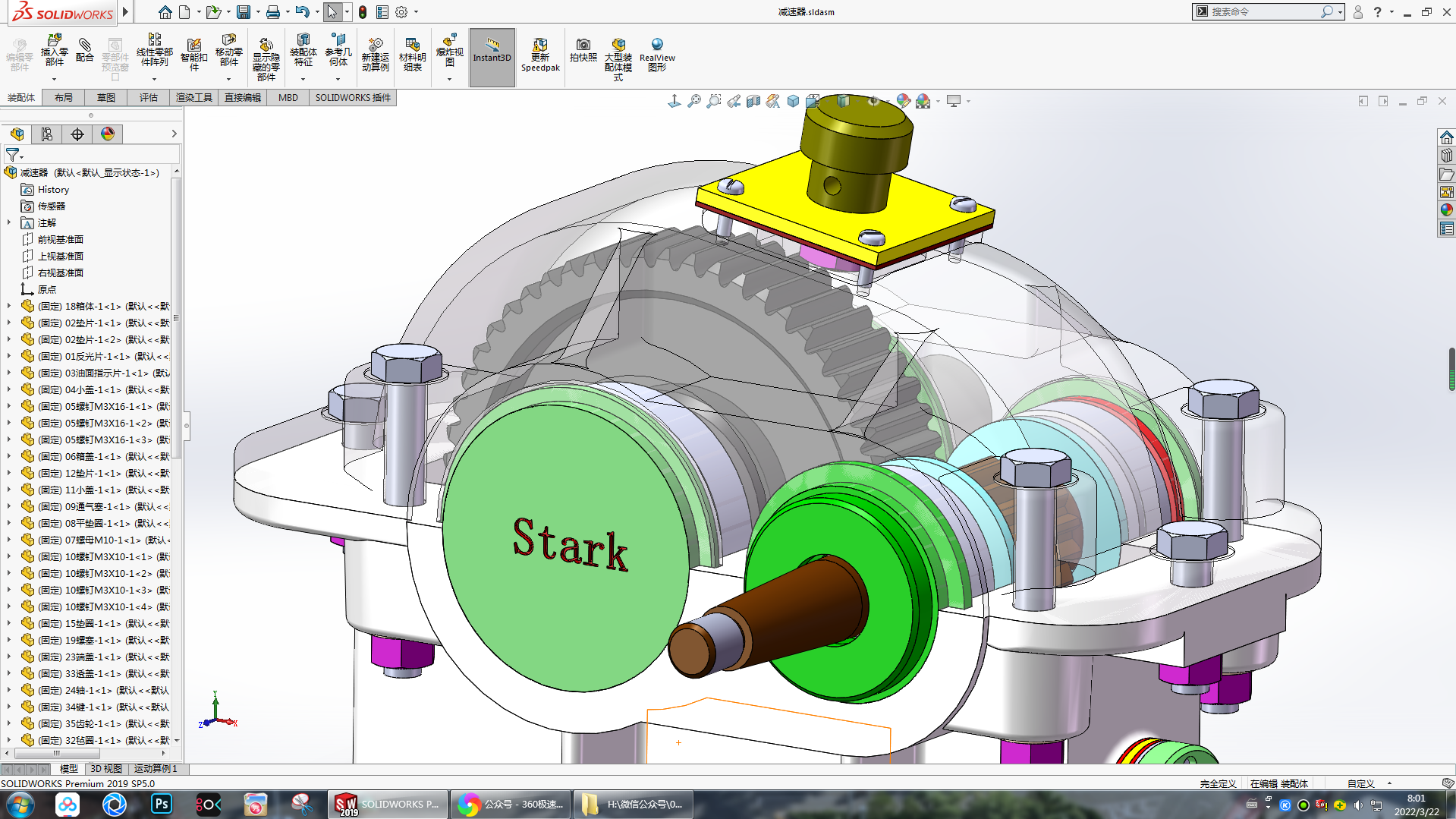
Task: Click the Reference Geometry (参考几何体) tool
Action: [x=338, y=51]
